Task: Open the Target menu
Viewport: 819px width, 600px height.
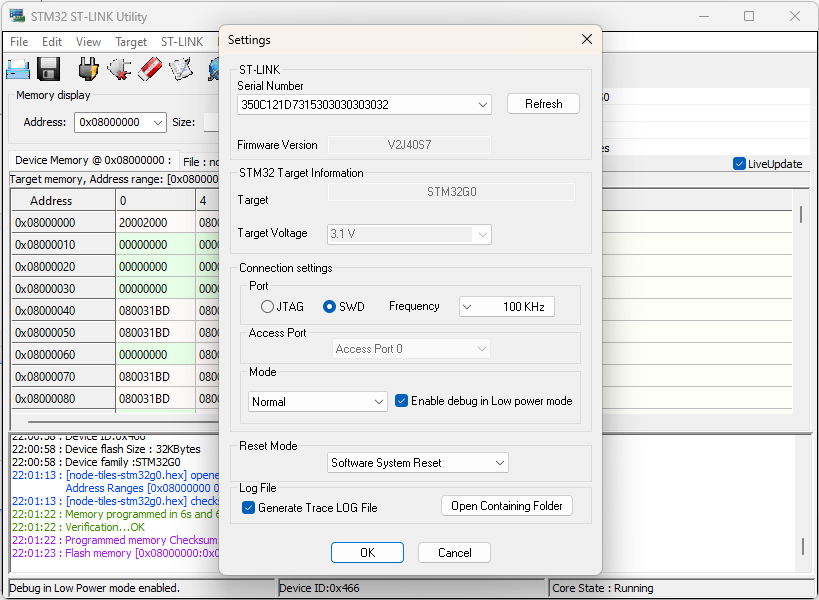Action: coord(131,42)
